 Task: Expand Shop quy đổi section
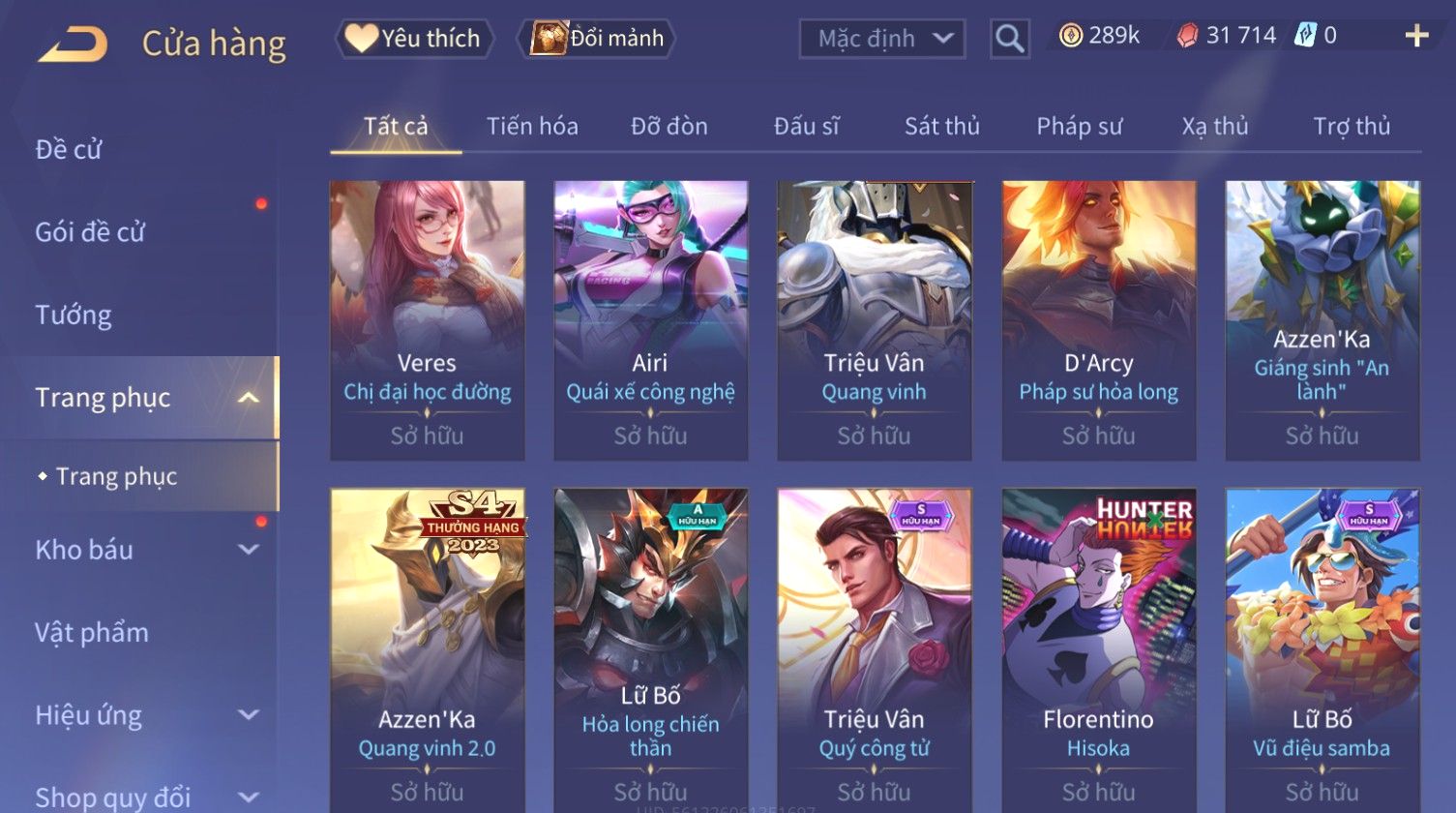(x=249, y=798)
